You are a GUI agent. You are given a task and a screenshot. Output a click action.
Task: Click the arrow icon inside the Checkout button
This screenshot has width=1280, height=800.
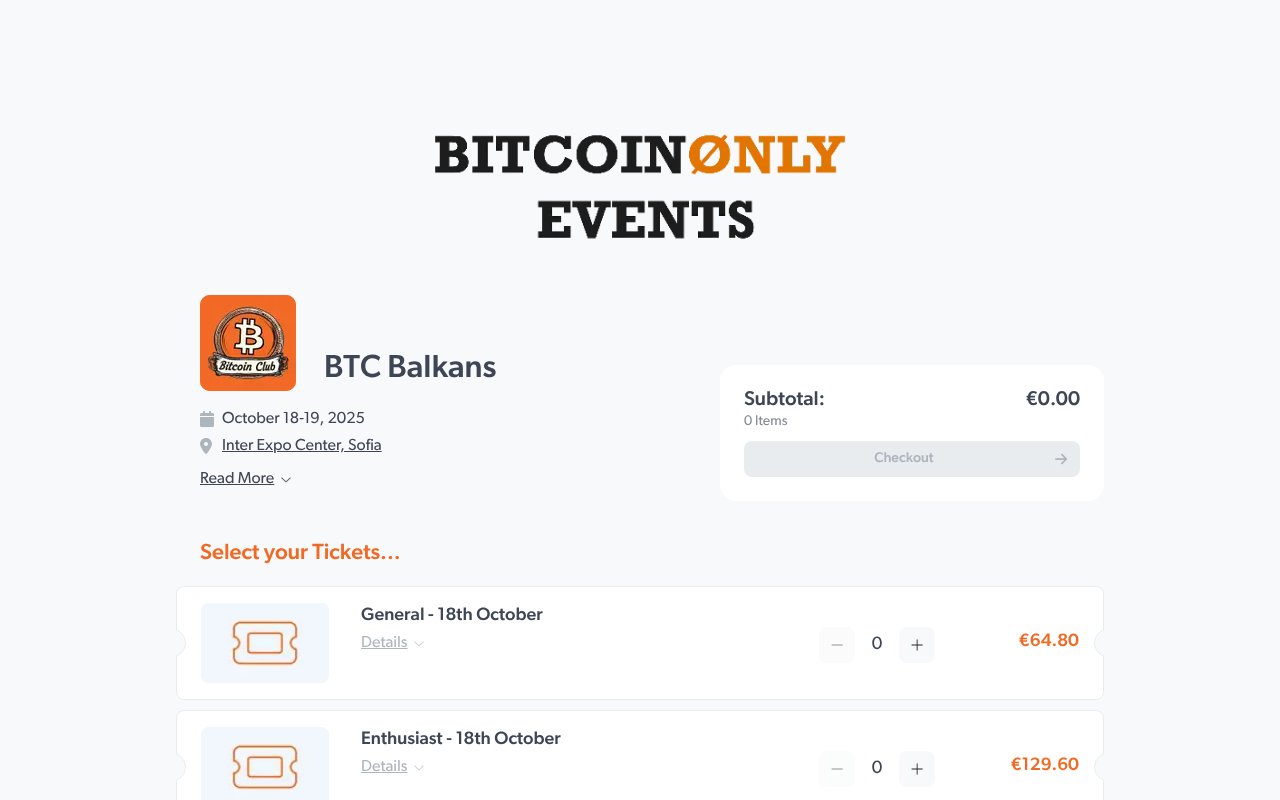point(1059,458)
